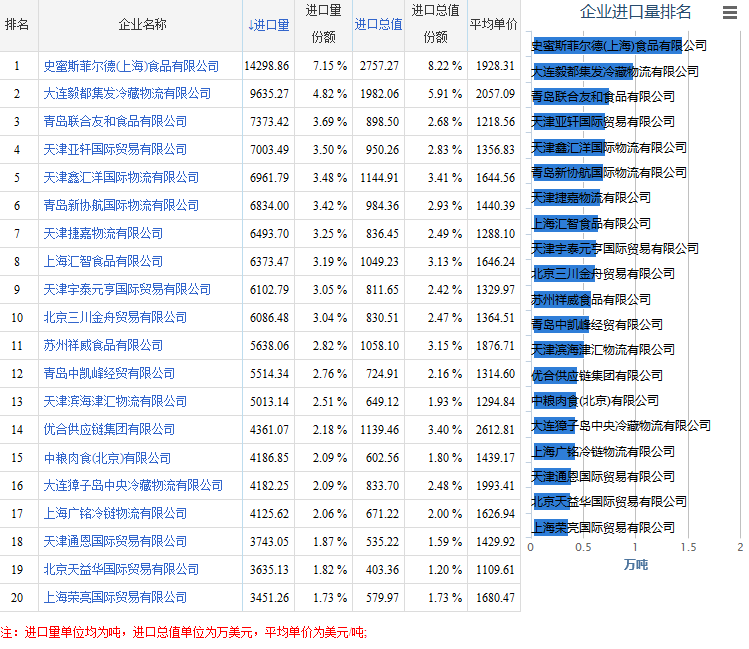Open 天津宇泰元亨国际贸易有限公司 company link

[127, 289]
